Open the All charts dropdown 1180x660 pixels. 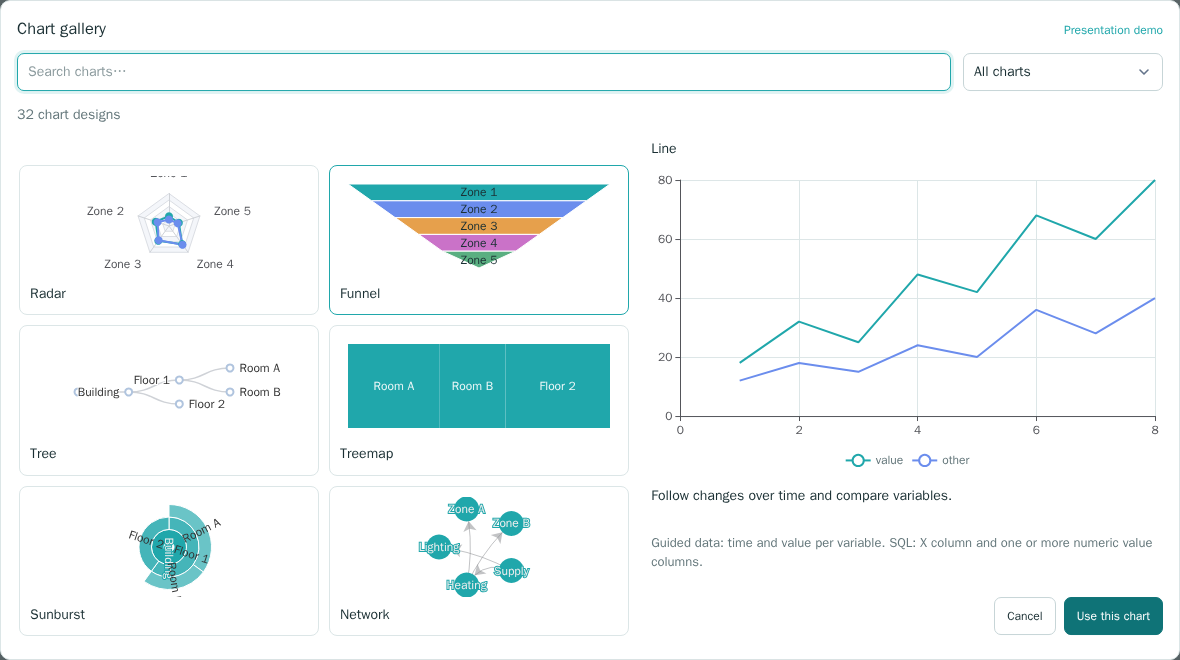(x=1063, y=71)
